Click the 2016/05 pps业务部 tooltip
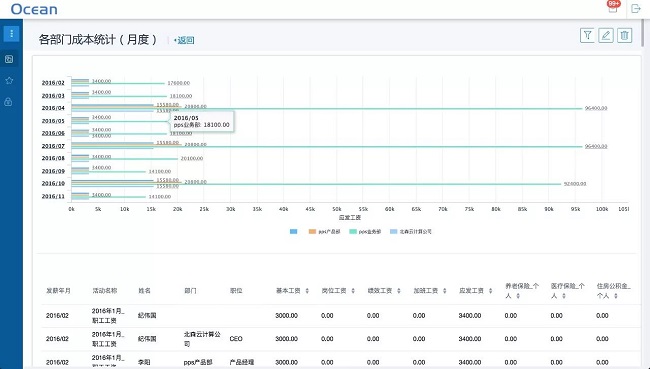This screenshot has height=369, width=650. (x=201, y=121)
